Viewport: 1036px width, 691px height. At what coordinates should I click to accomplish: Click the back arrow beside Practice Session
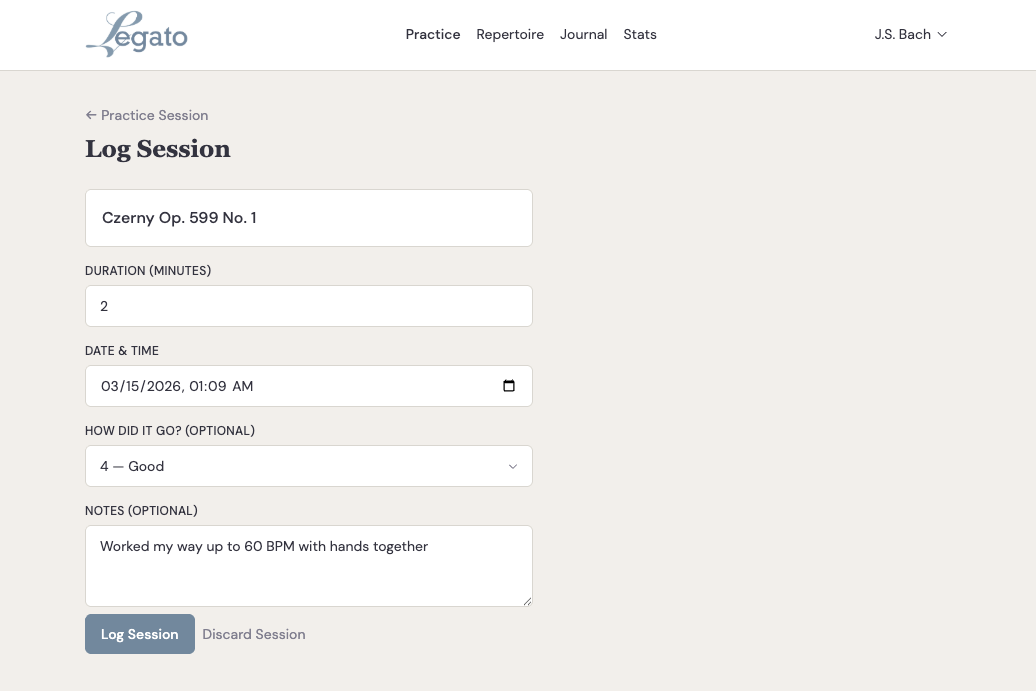pyautogui.click(x=91, y=115)
